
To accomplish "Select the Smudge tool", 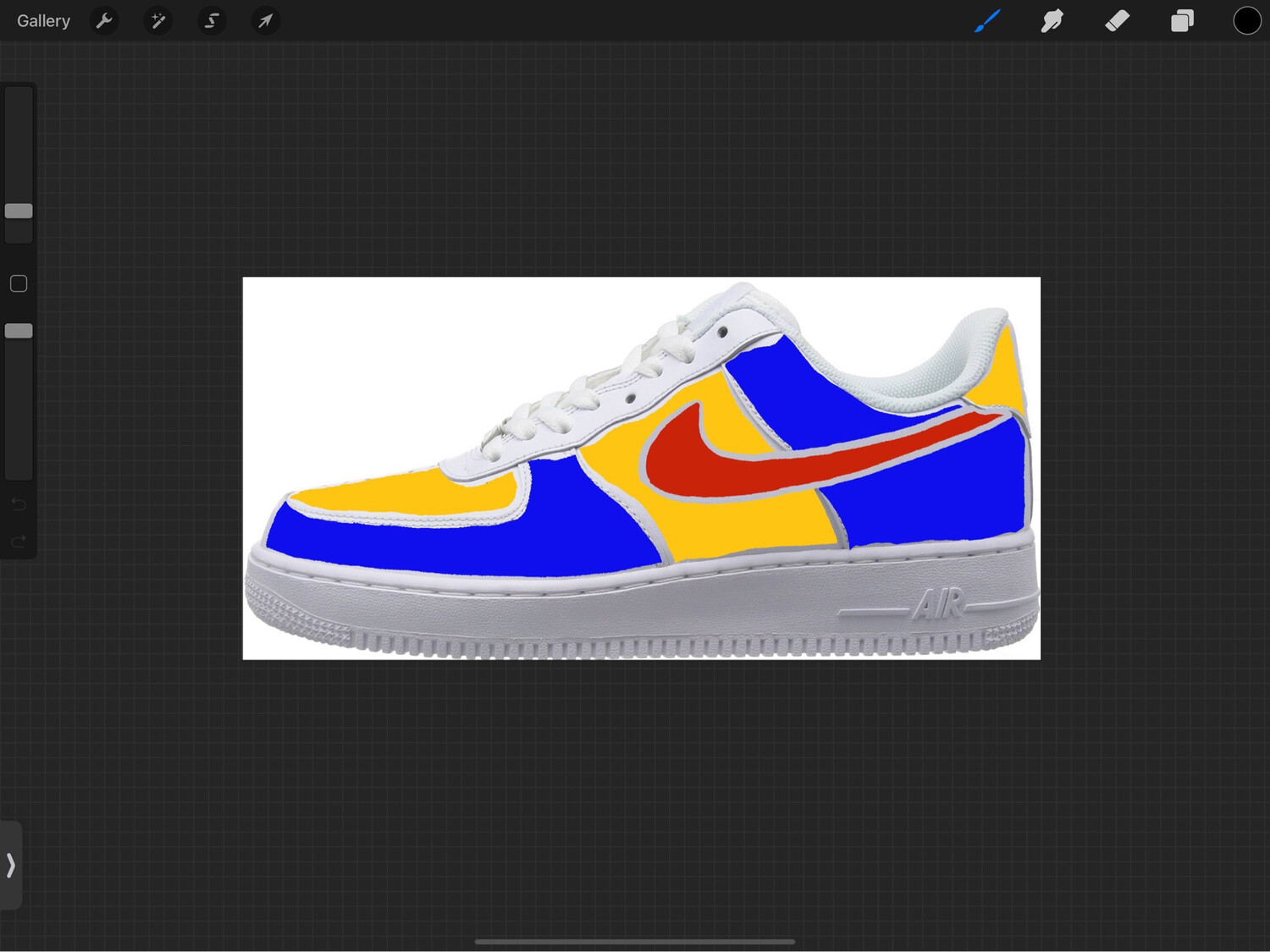I will coord(1052,20).
